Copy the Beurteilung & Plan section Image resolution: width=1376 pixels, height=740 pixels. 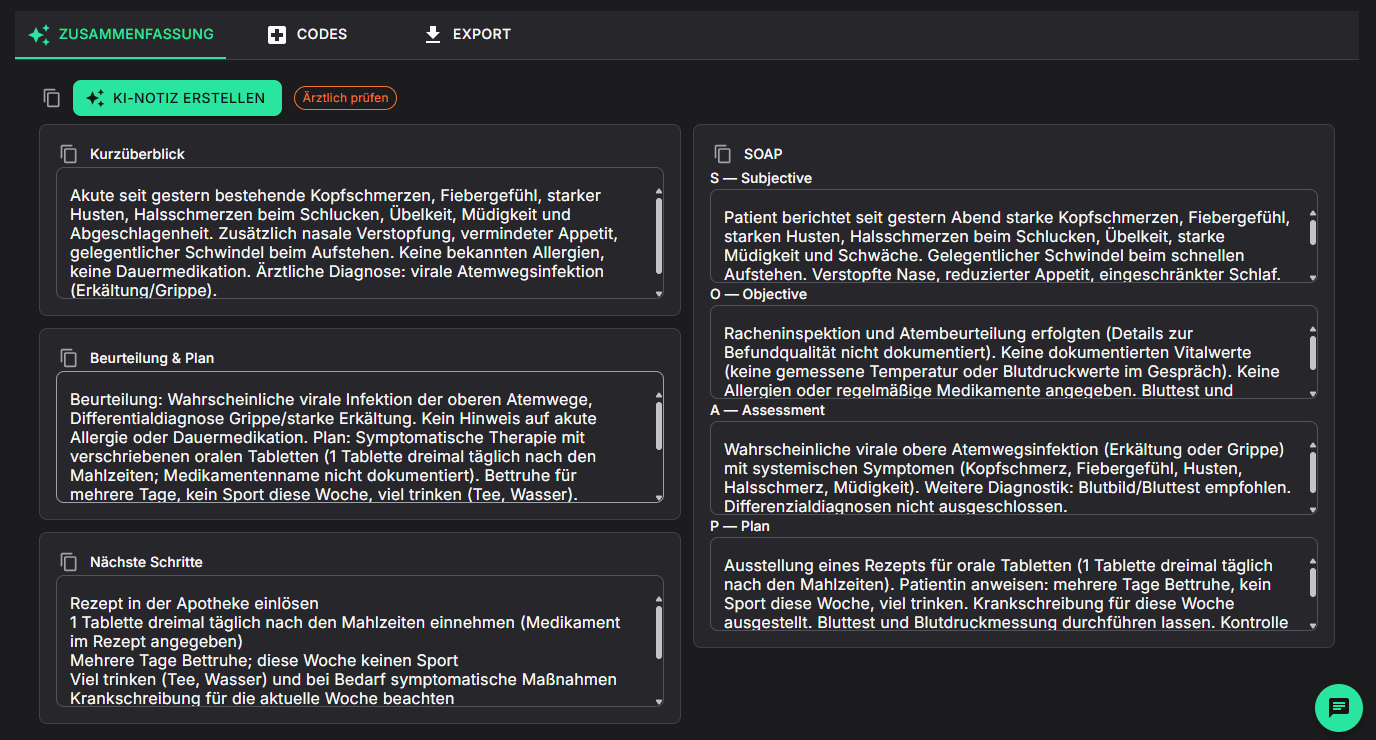point(69,358)
